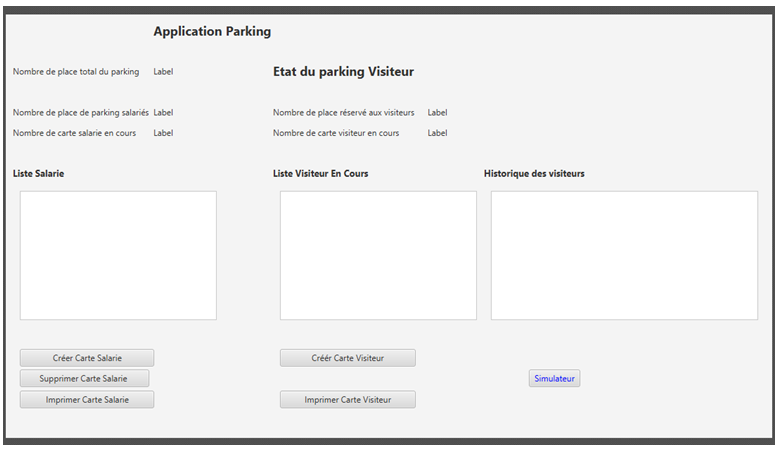Click the Application Parking title

[x=212, y=32]
